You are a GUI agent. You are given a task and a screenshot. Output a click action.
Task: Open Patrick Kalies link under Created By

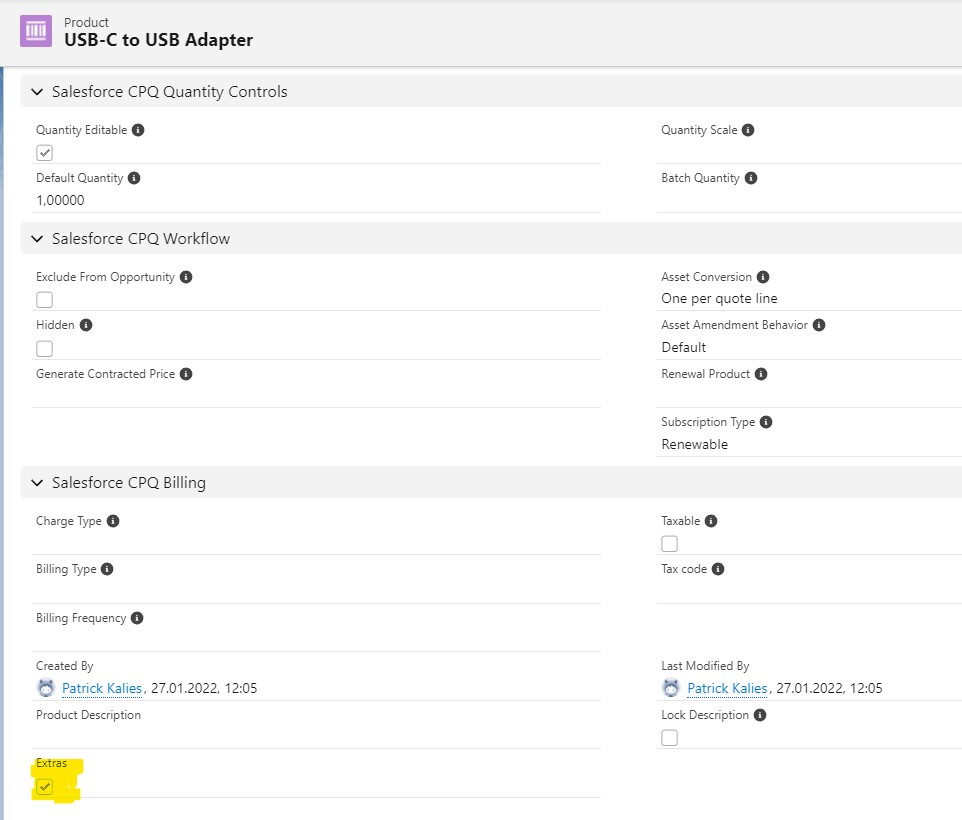(x=101, y=688)
